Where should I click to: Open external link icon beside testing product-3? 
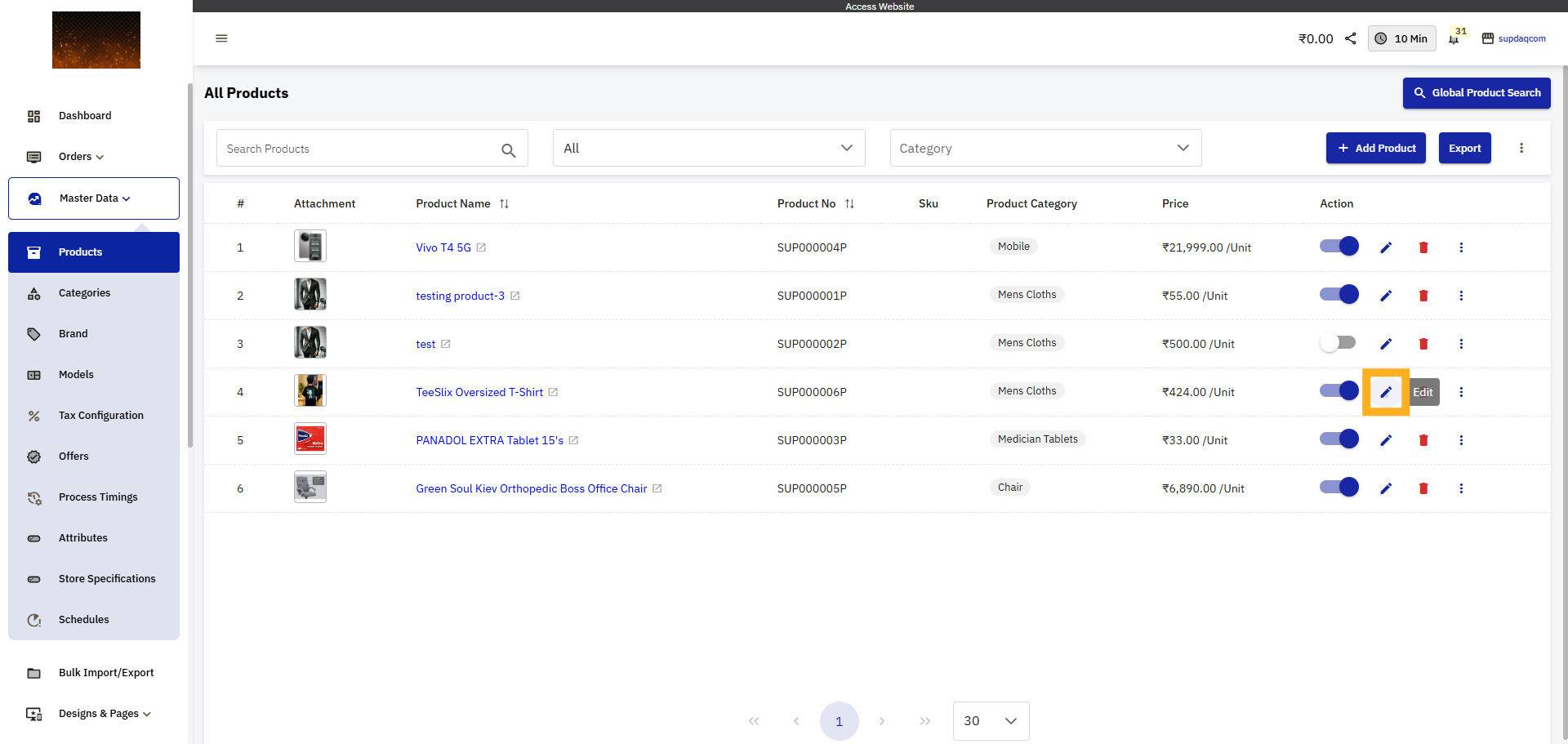[x=515, y=296]
